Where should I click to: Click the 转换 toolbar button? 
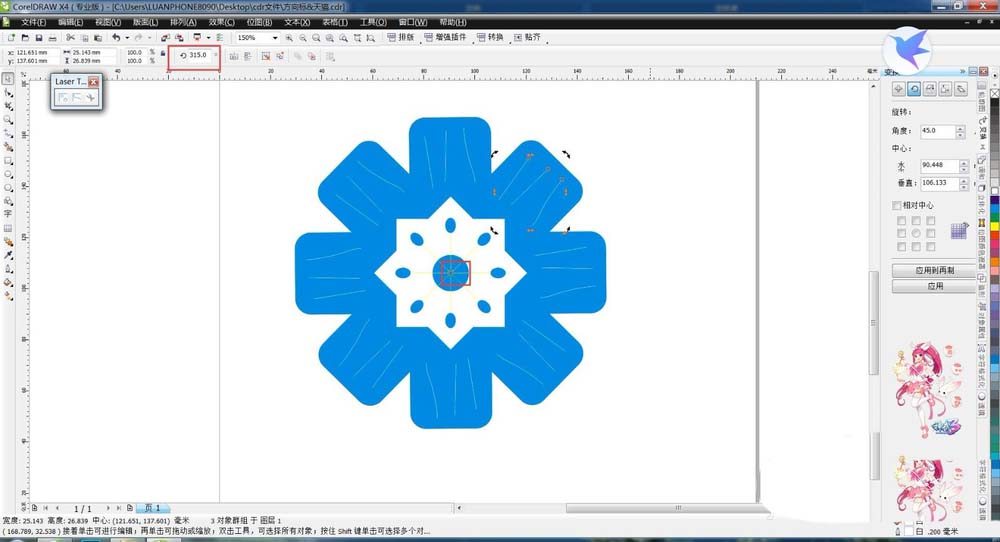click(x=490, y=38)
